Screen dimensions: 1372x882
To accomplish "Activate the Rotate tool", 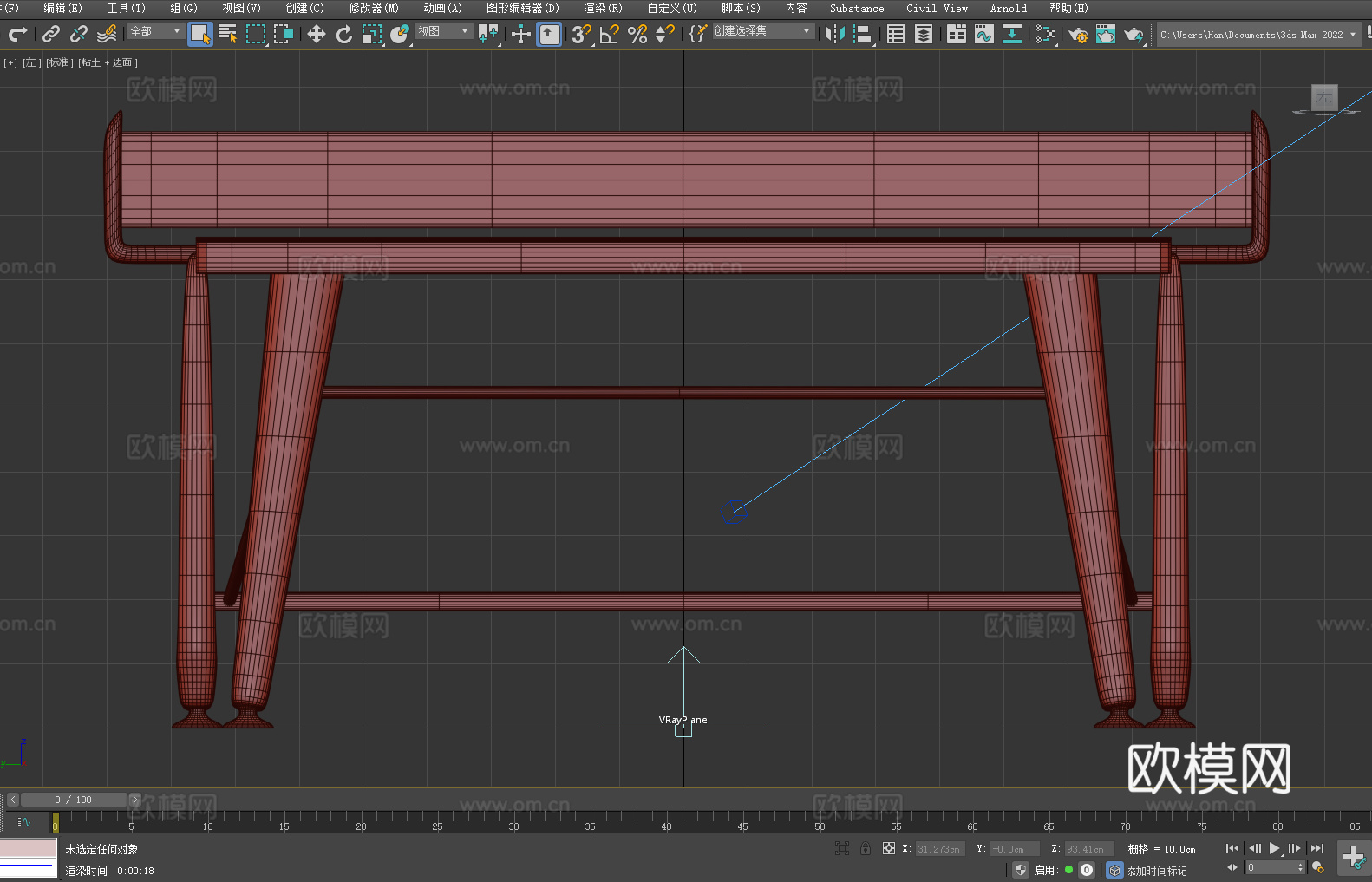I will click(344, 34).
